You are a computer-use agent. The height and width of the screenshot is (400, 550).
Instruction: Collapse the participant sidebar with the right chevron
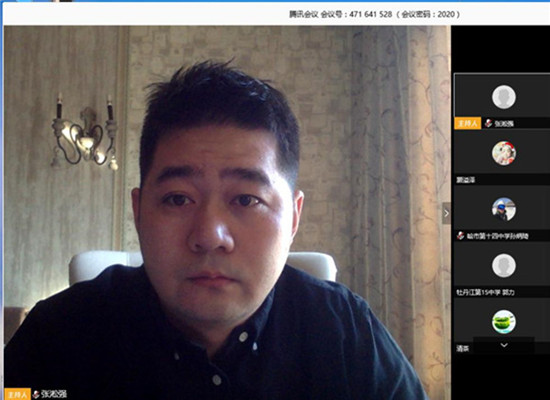pyautogui.click(x=447, y=213)
